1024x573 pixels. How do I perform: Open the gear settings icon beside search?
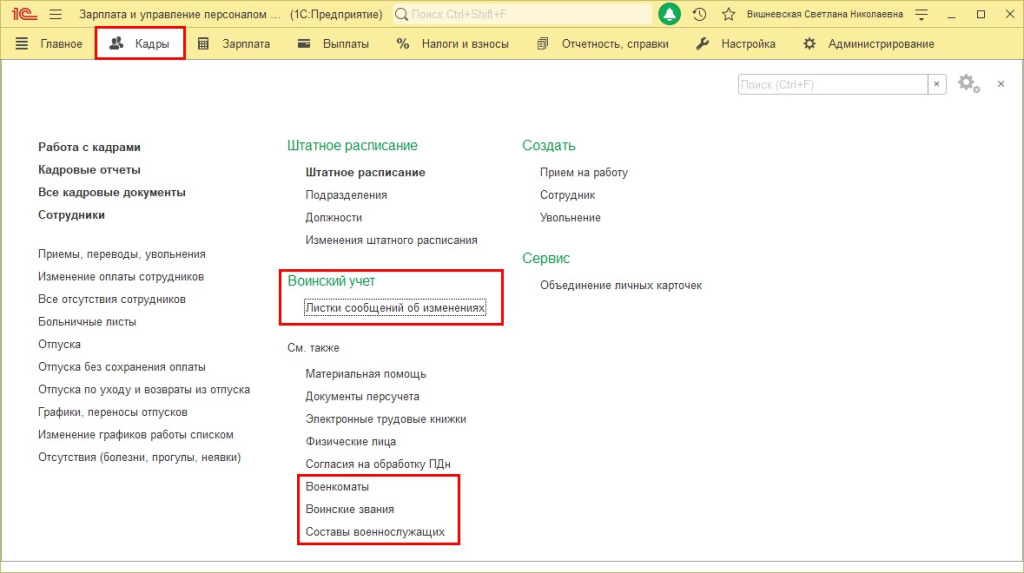tap(966, 83)
